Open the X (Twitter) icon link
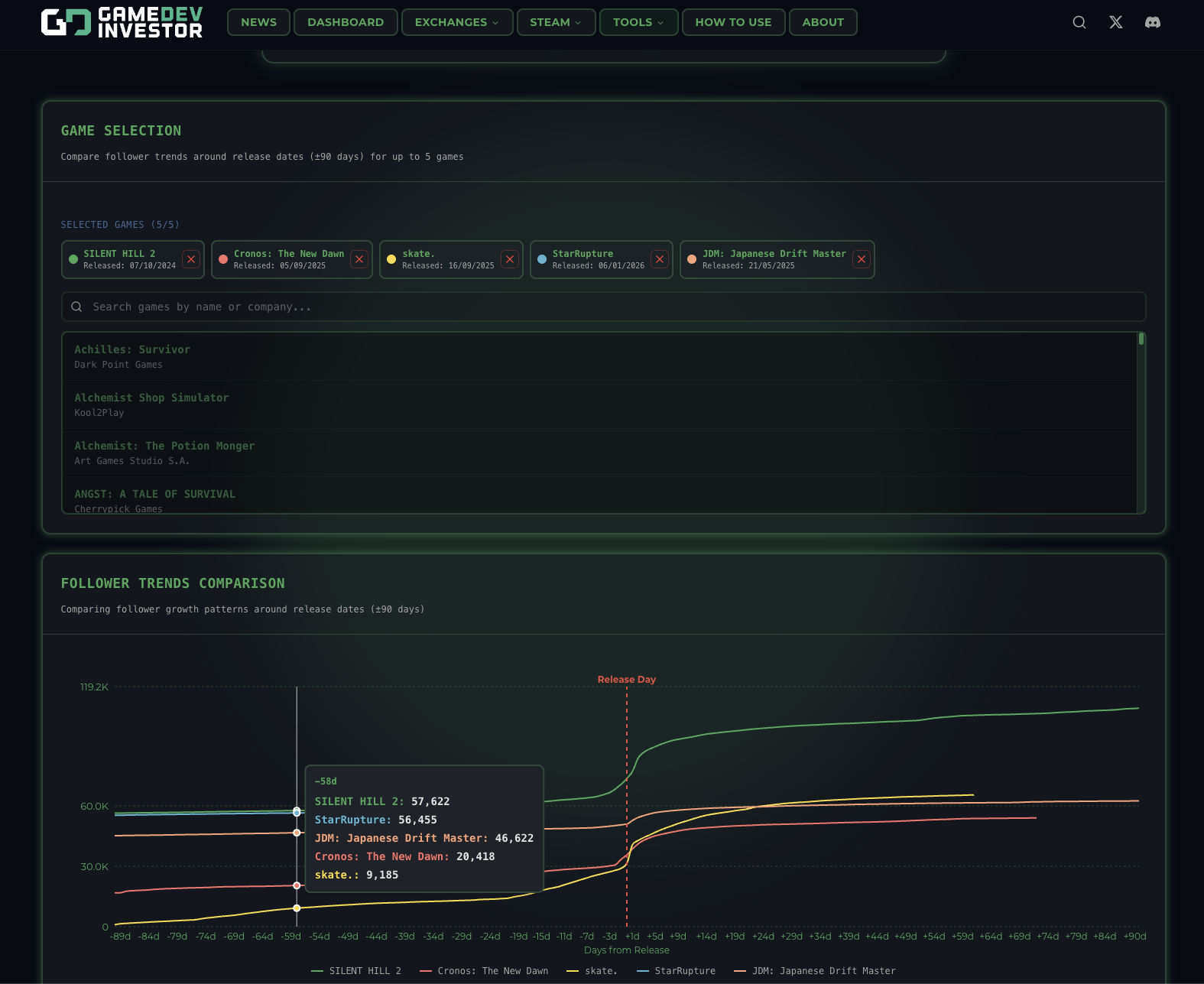Viewport: 1204px width, 984px height. 1116,22
